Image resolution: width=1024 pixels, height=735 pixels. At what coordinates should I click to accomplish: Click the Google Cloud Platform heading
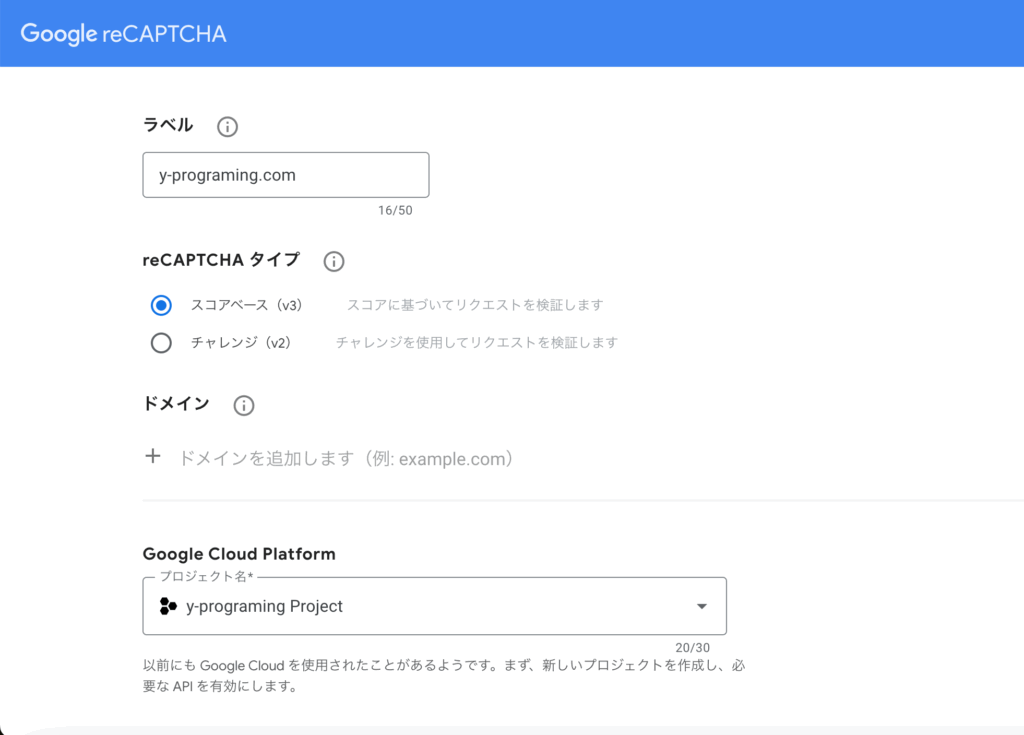tap(239, 554)
